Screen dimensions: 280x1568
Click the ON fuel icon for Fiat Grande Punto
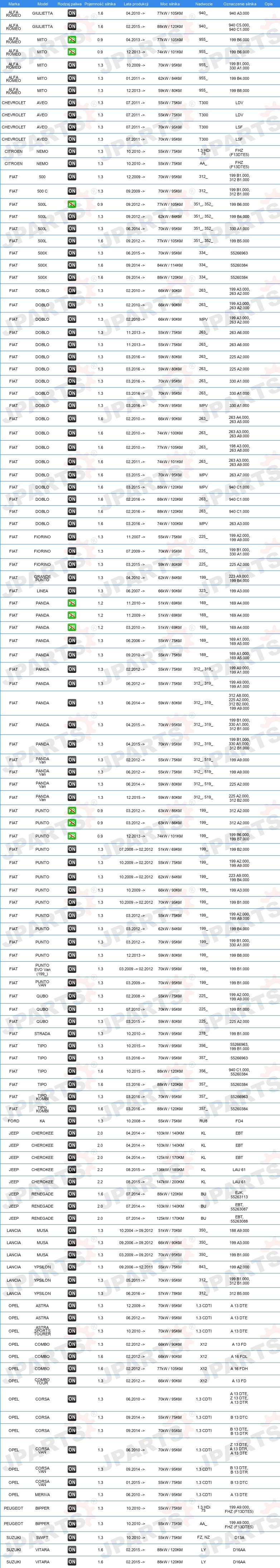(x=72, y=578)
